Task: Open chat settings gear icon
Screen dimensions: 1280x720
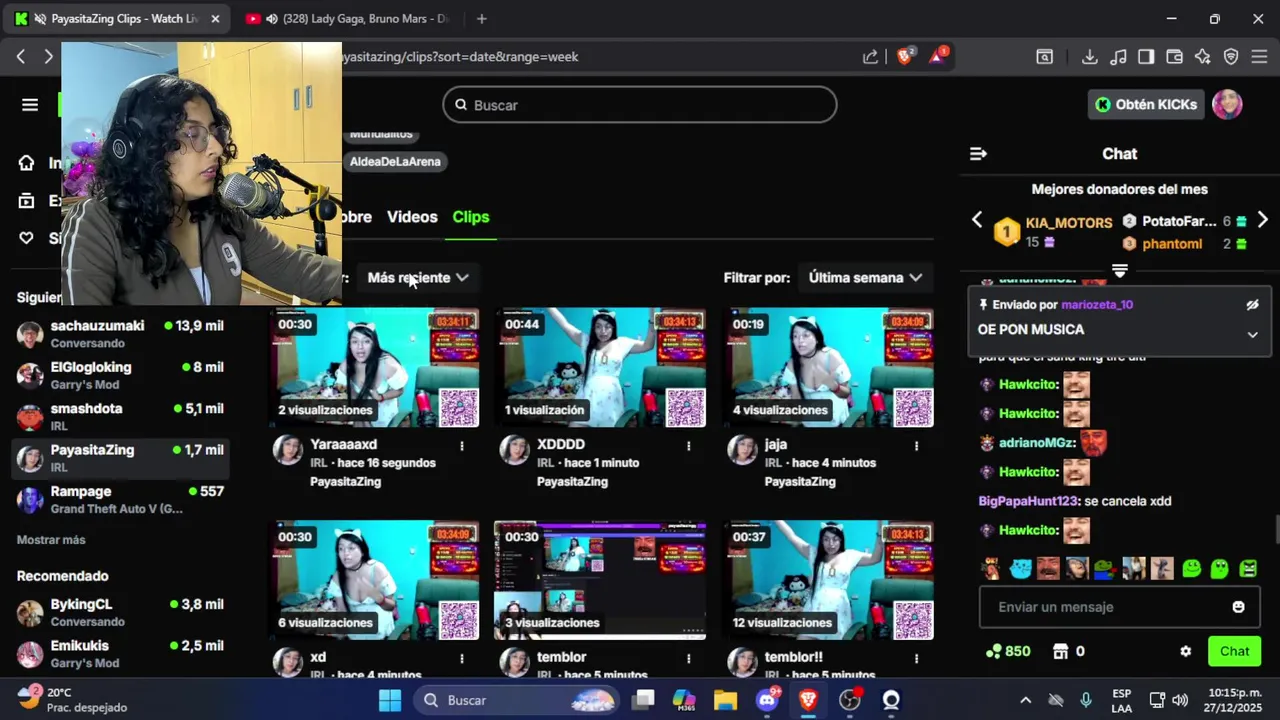Action: [x=1185, y=651]
